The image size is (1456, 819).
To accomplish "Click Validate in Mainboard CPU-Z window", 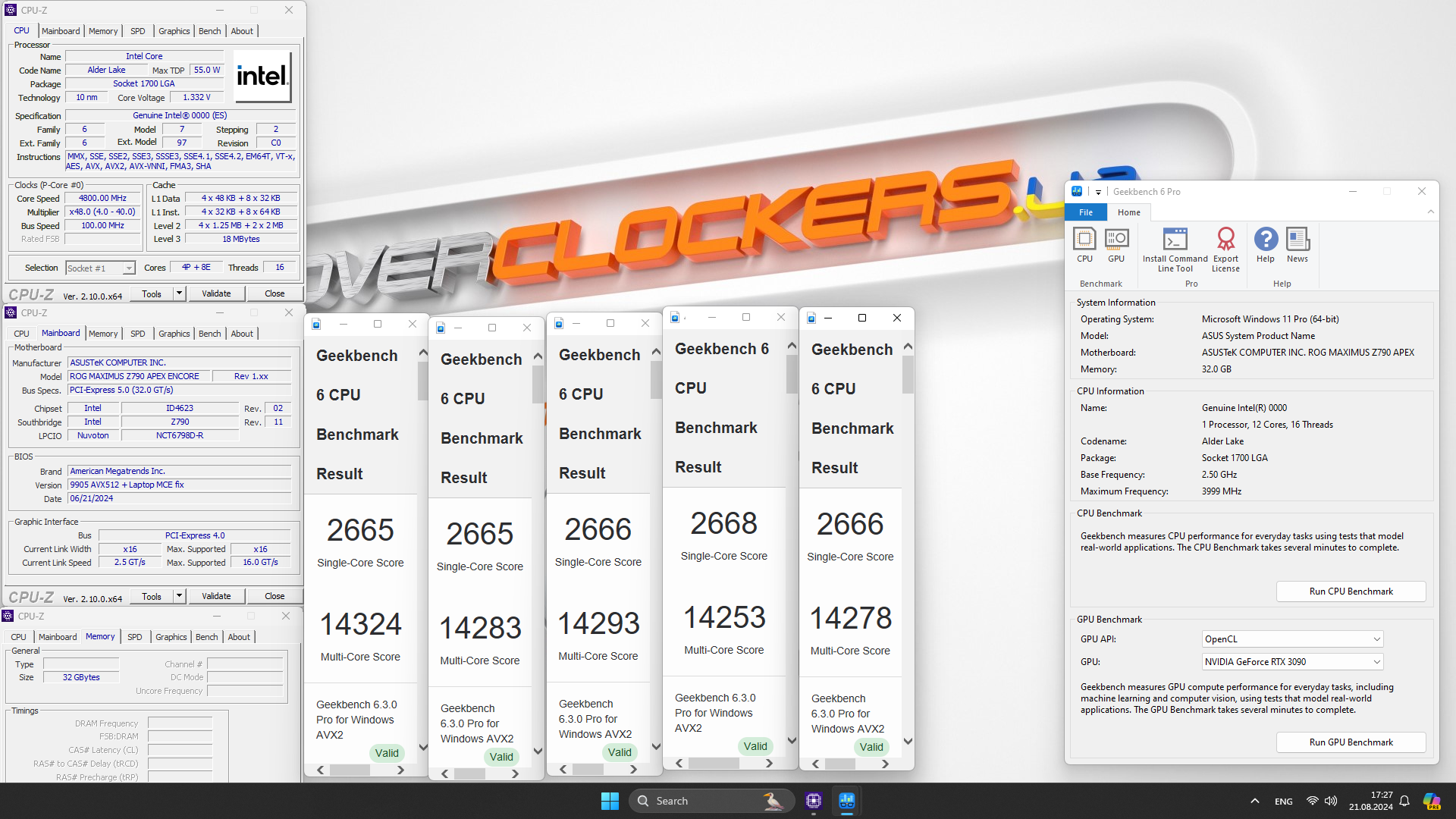I will [216, 596].
